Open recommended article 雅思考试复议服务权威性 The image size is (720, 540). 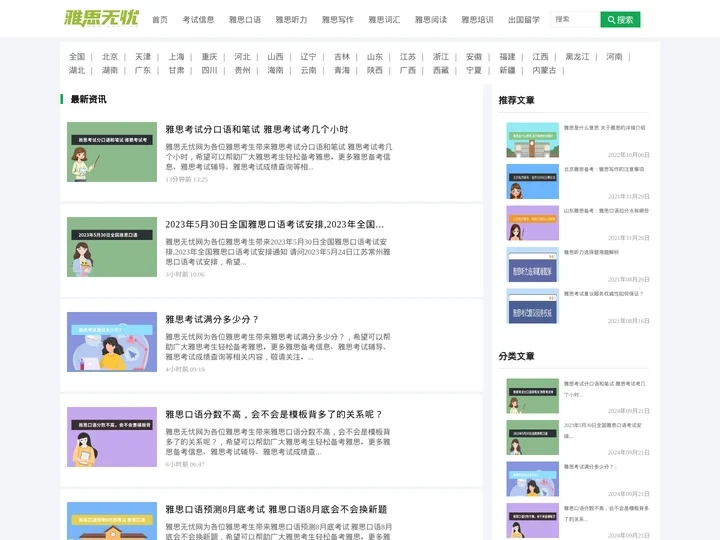pos(603,293)
